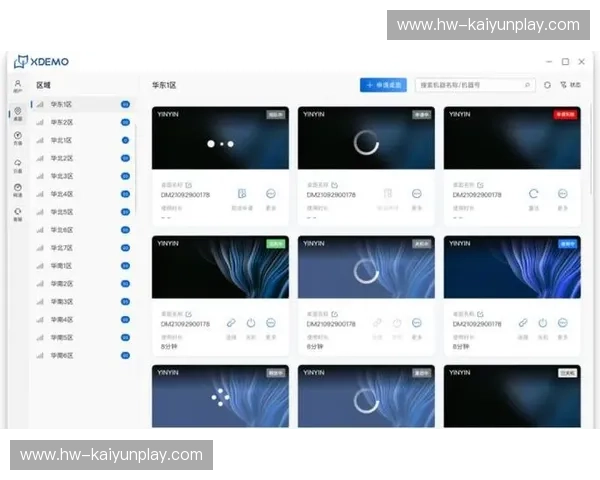600x480 pixels.
Task: Open the thumbnail with blue status badge
Action: 512,267
